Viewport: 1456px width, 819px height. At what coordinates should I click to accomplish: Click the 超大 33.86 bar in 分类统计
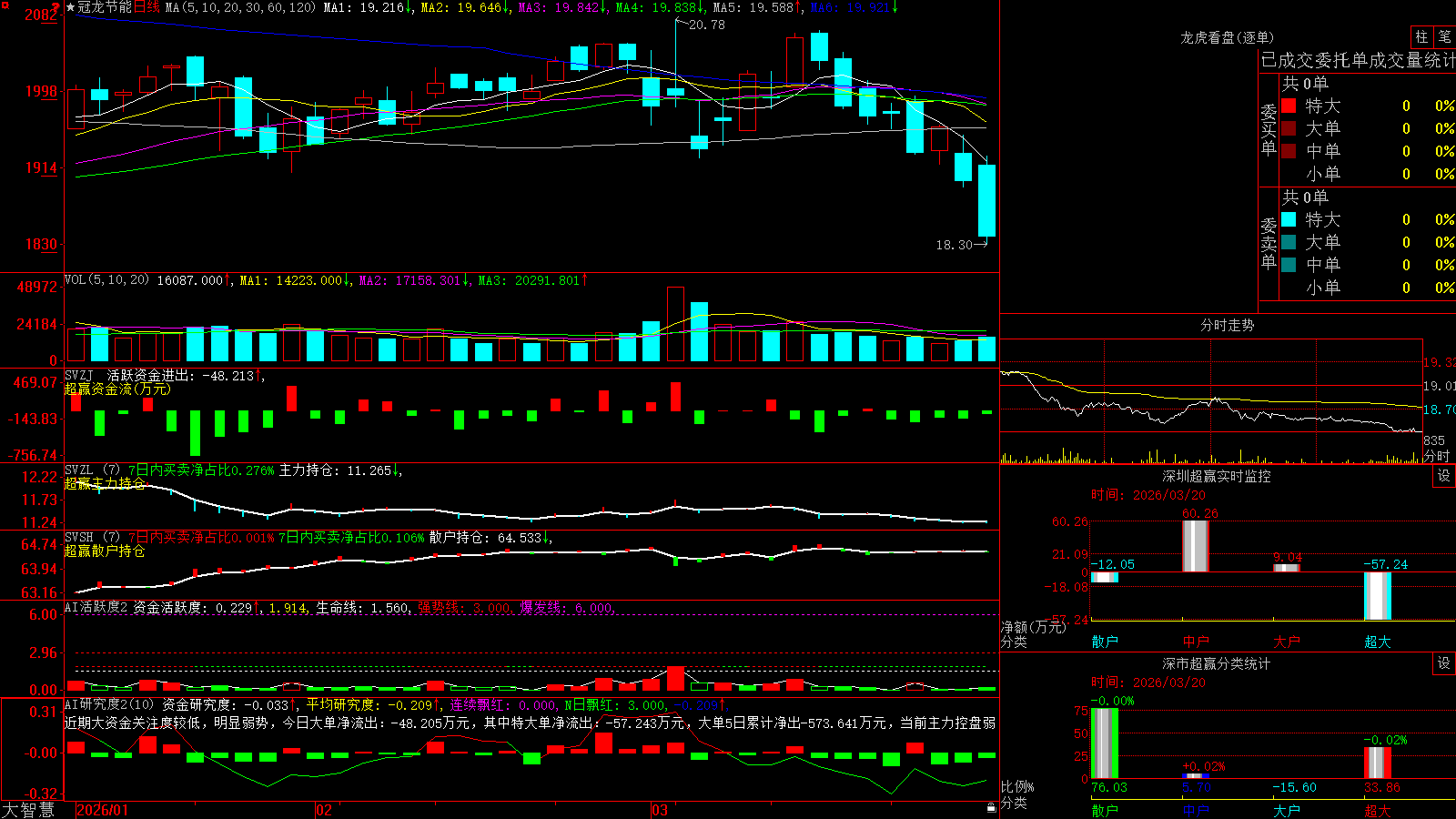pos(1378,763)
